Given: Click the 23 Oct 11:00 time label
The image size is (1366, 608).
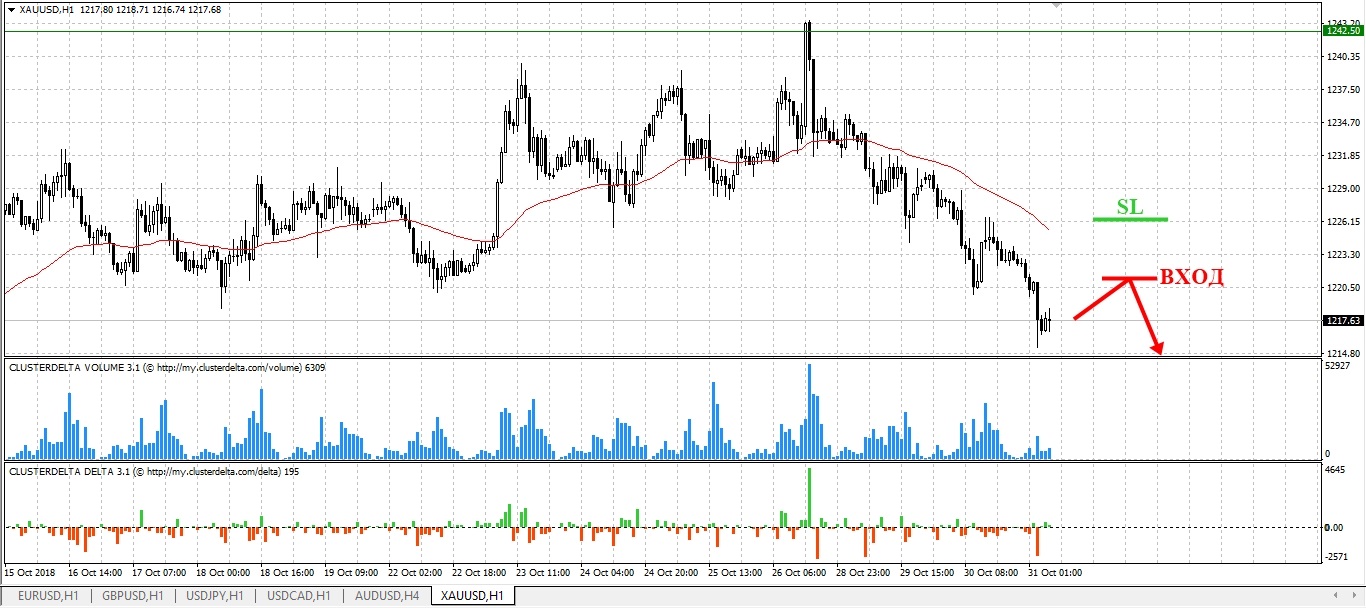Looking at the screenshot, I should point(544,573).
